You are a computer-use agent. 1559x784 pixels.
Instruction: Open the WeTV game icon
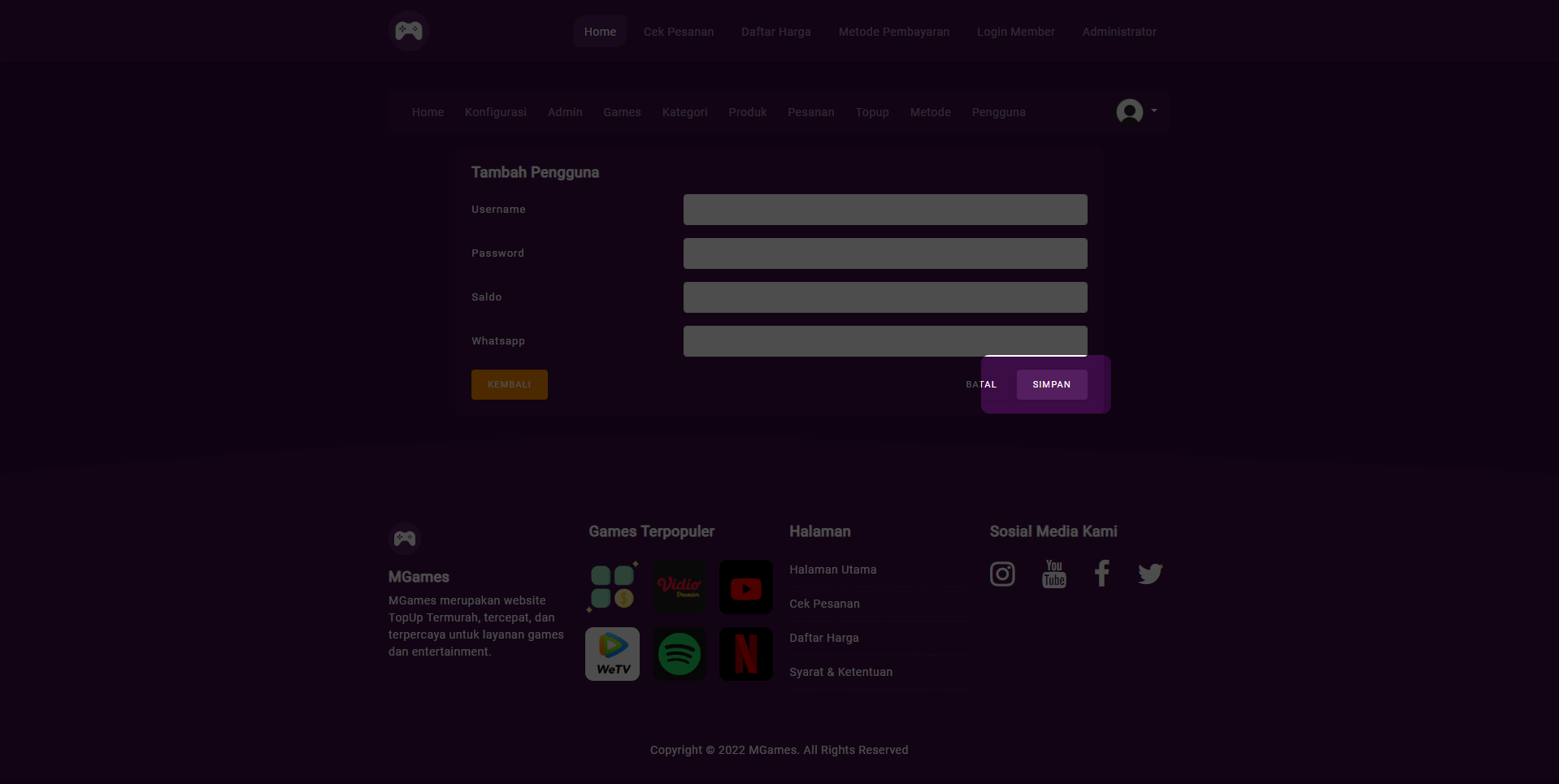tap(613, 654)
